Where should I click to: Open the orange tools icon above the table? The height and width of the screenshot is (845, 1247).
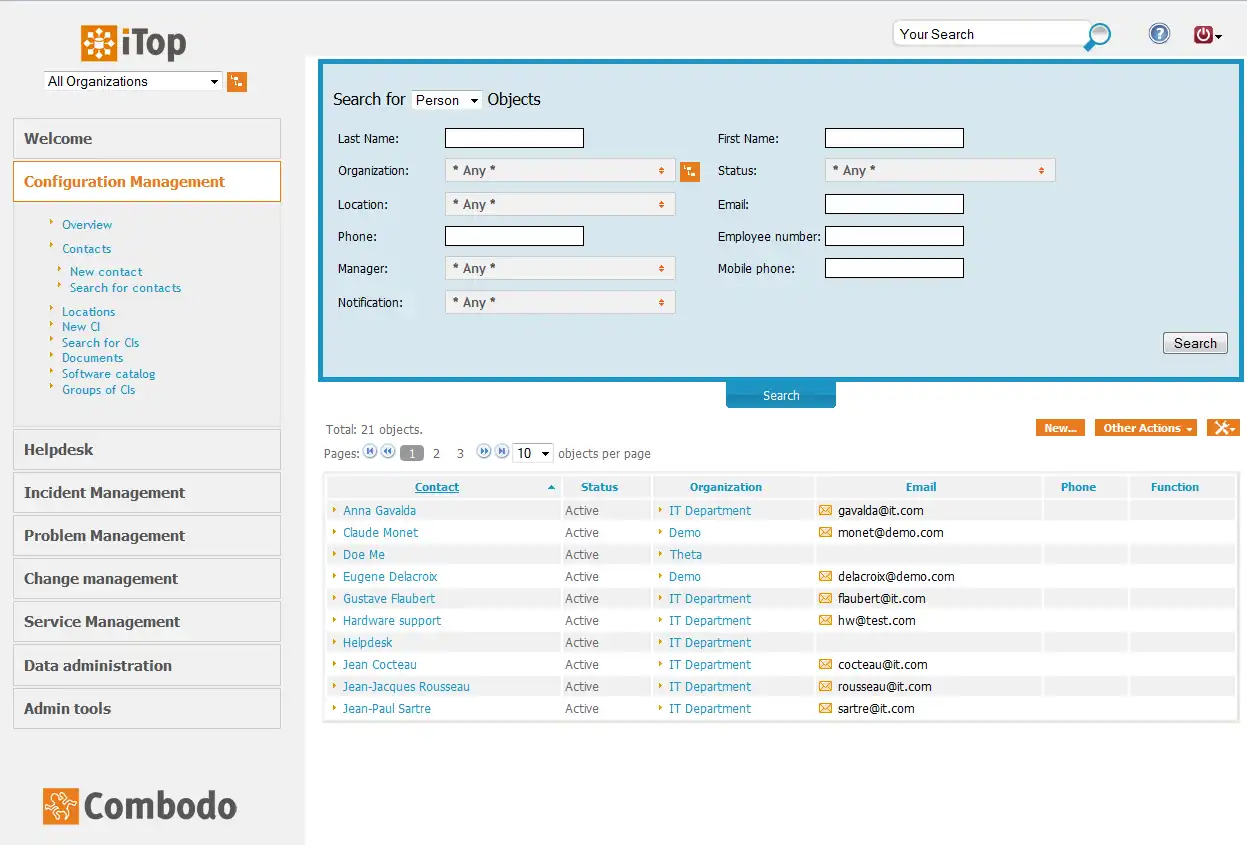click(x=1222, y=427)
